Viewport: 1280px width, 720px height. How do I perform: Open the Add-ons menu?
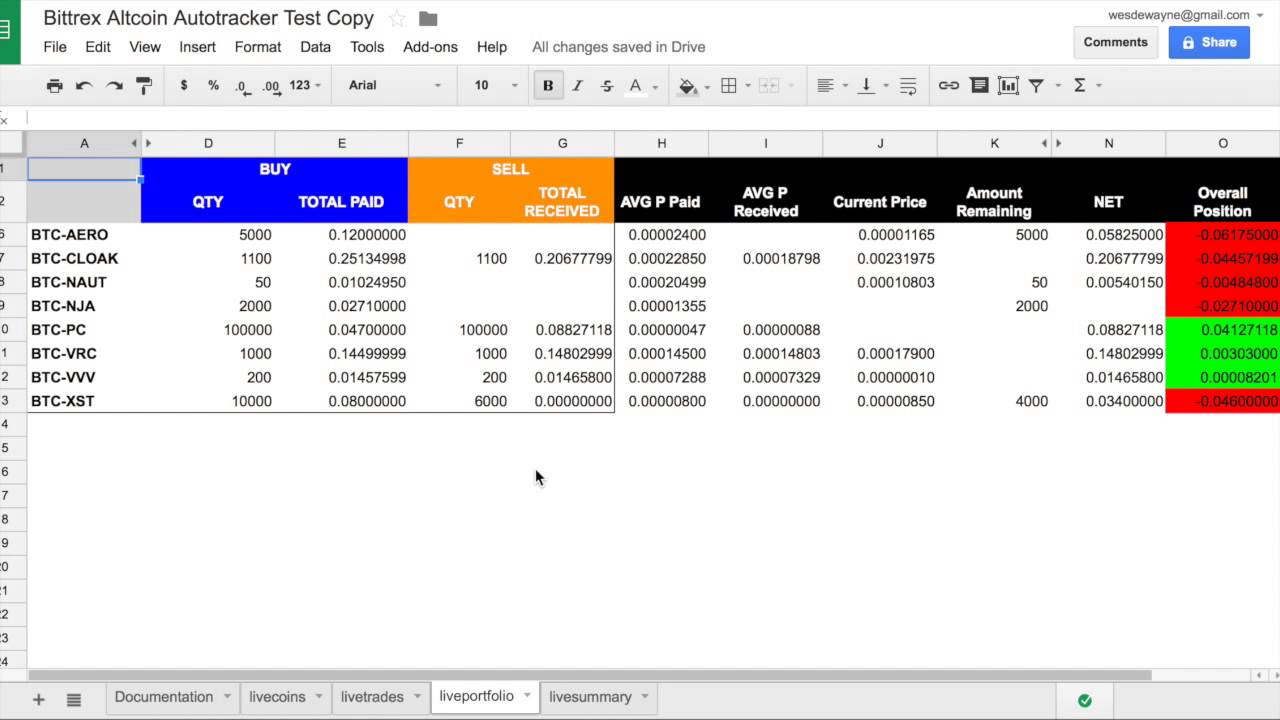click(430, 47)
